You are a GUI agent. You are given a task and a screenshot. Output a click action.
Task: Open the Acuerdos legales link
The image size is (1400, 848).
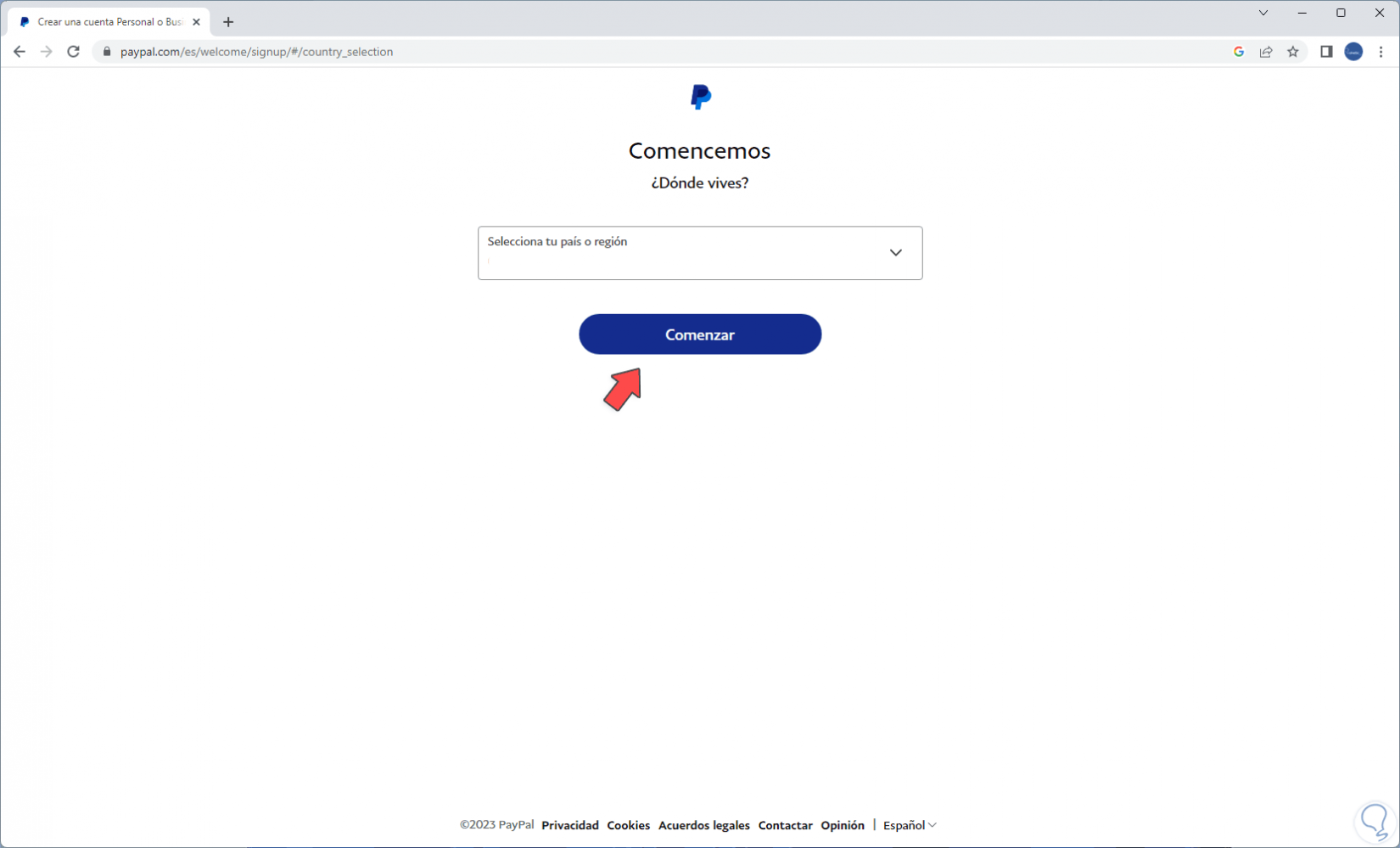point(704,825)
